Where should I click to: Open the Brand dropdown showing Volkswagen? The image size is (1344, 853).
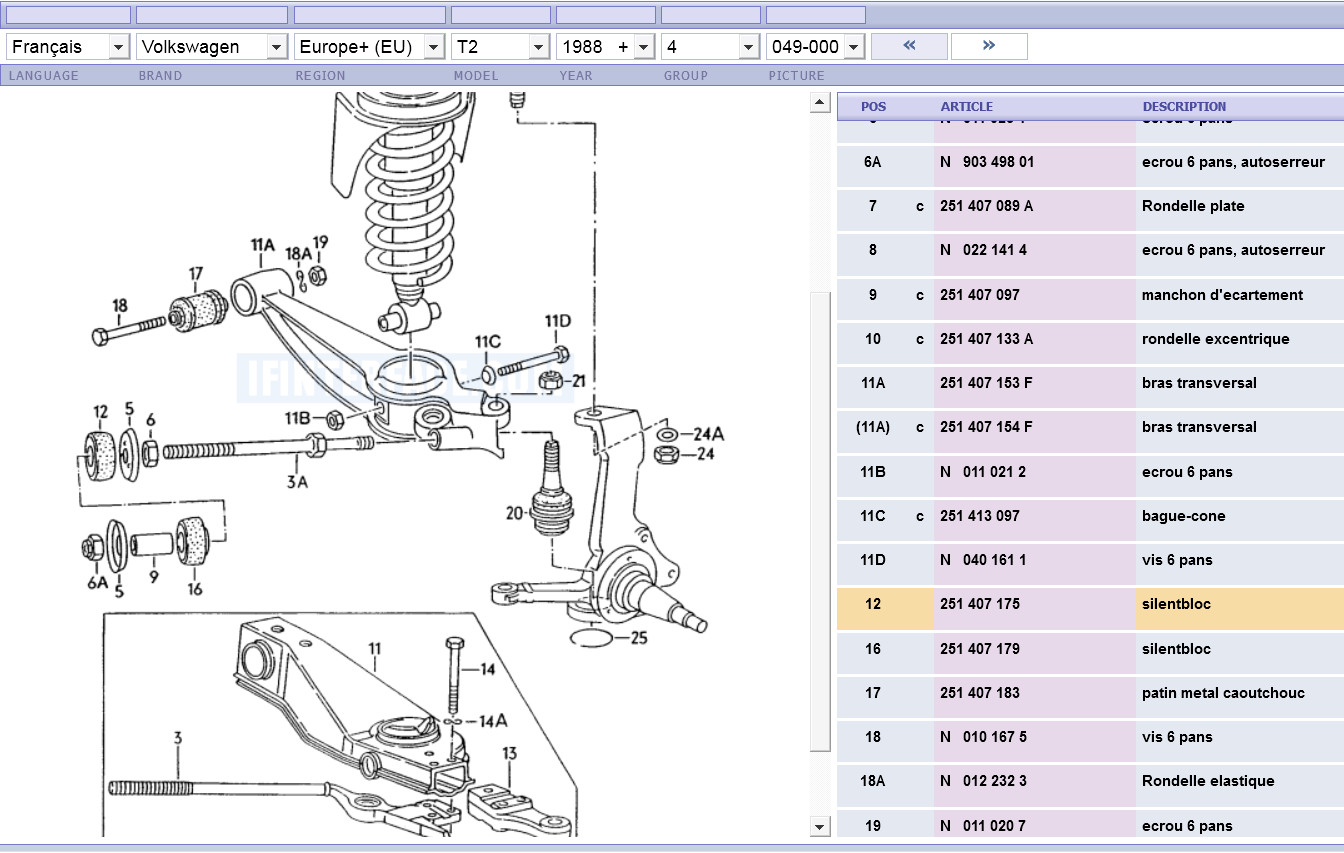[x=212, y=47]
